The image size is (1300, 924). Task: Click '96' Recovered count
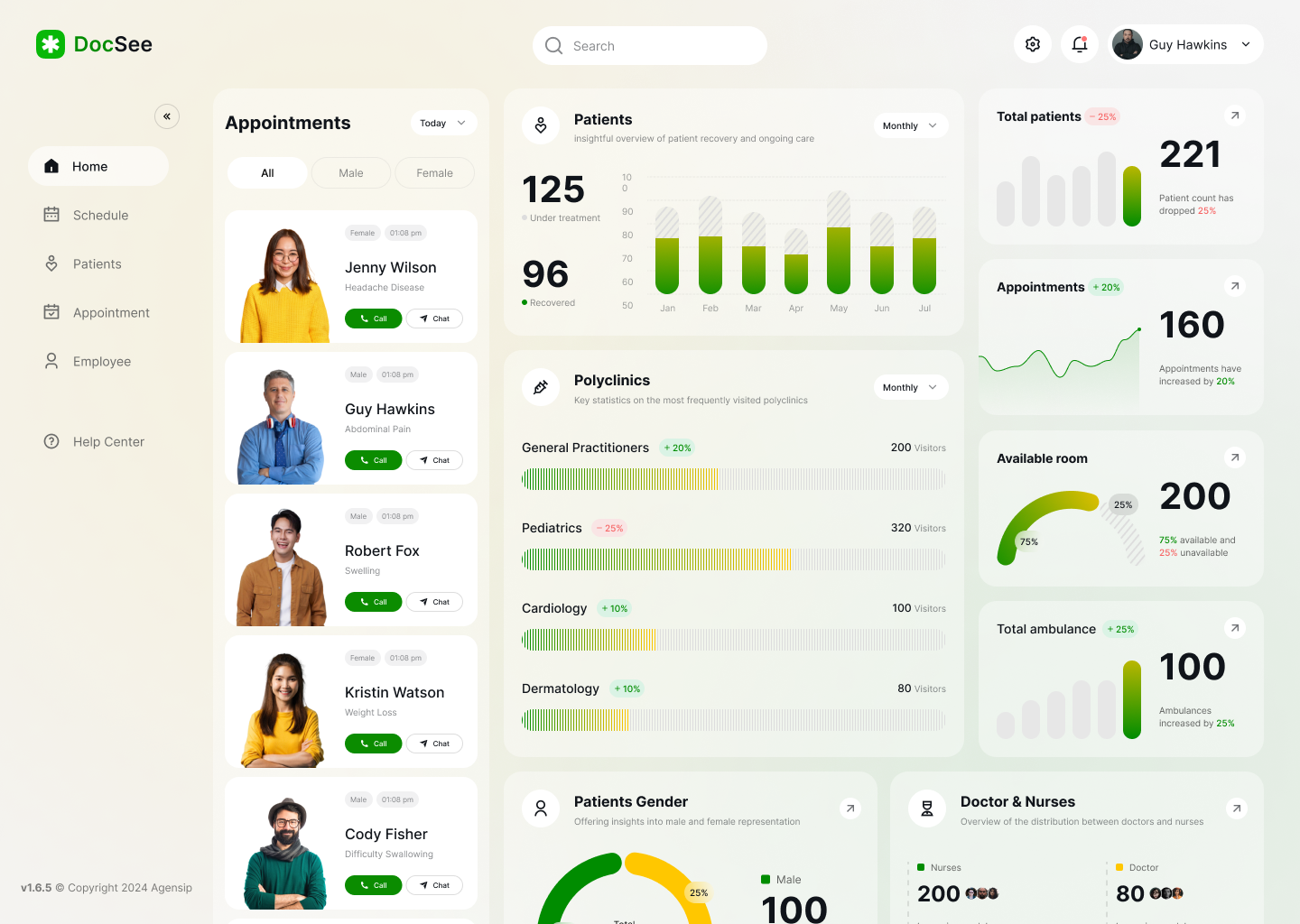[545, 274]
